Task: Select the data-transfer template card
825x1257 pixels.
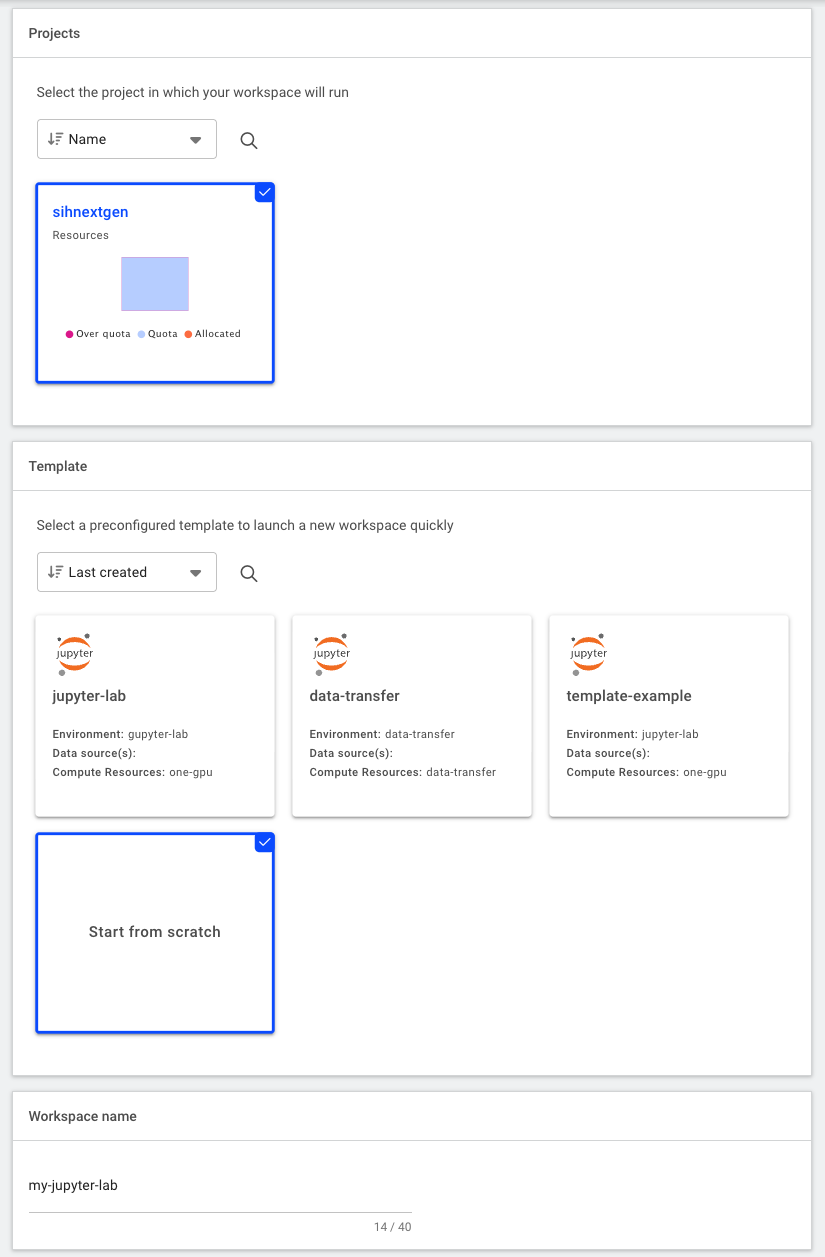Action: 411,716
